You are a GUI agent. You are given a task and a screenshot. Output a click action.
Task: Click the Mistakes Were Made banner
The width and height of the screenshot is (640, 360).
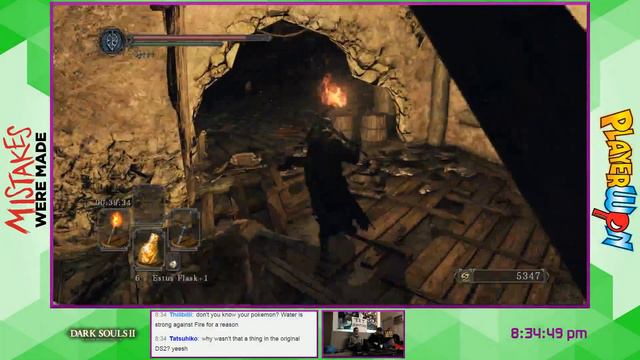click(25, 180)
